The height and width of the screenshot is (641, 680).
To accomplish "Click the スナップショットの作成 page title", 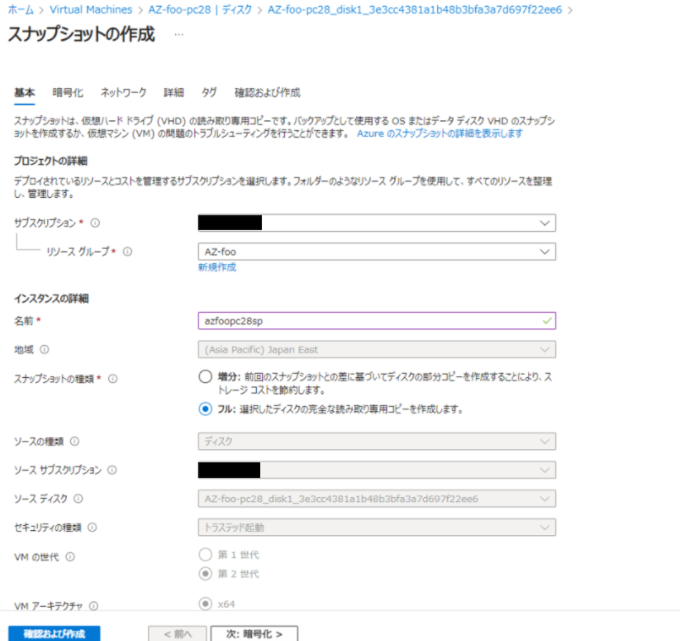I will (x=81, y=34).
